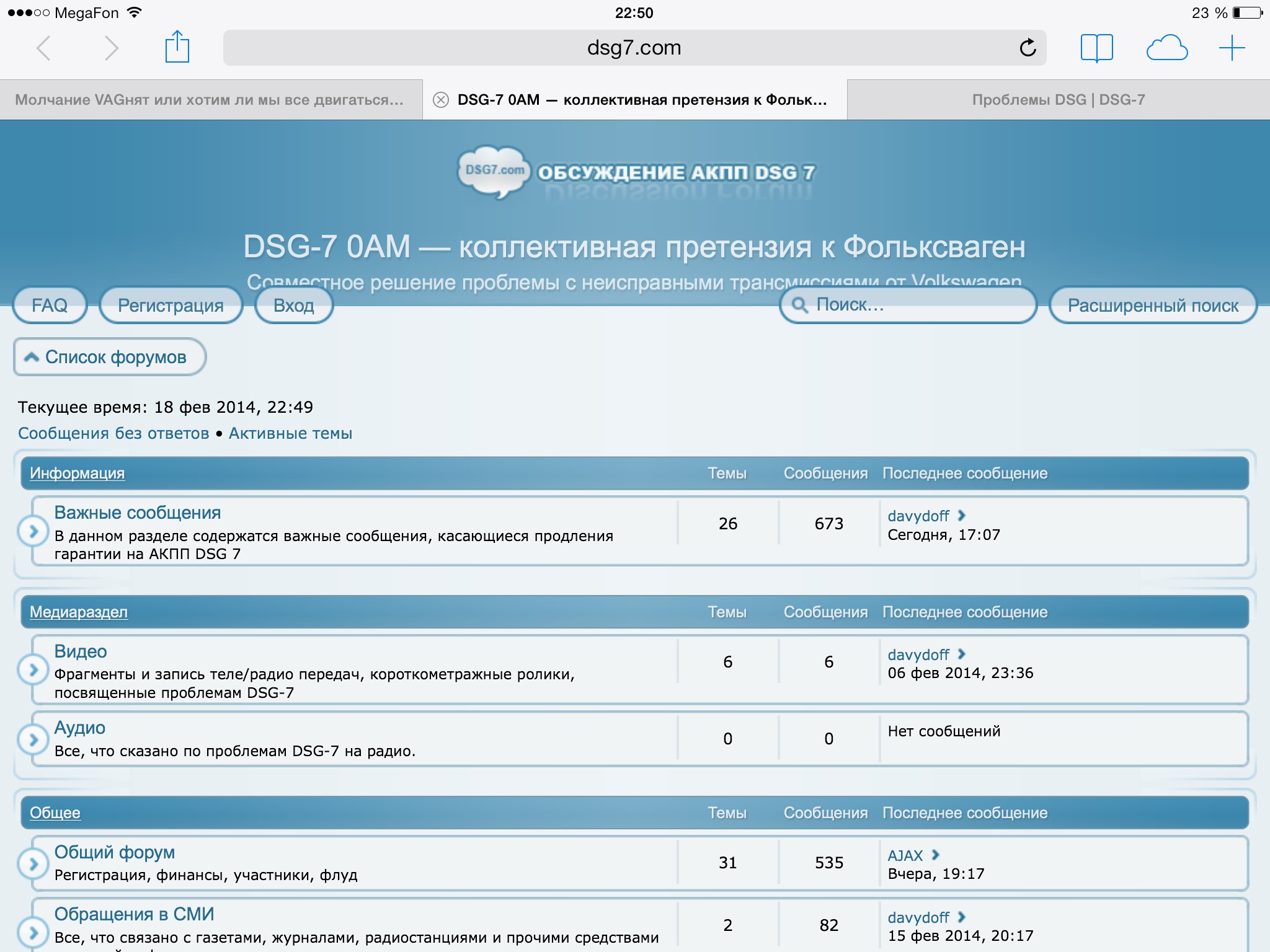Jump to latest post by AJAX arrow

(x=936, y=855)
